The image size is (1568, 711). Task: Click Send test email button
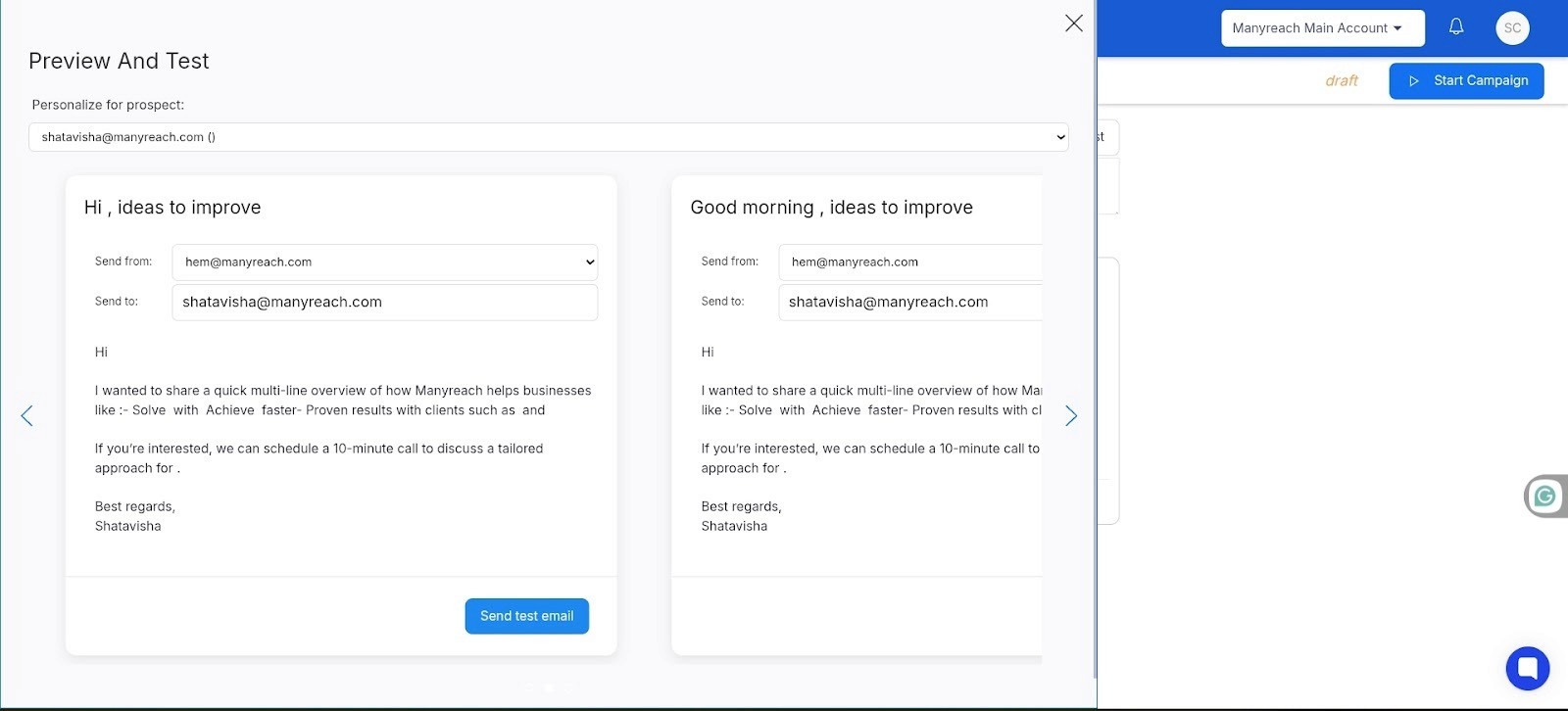coord(527,616)
